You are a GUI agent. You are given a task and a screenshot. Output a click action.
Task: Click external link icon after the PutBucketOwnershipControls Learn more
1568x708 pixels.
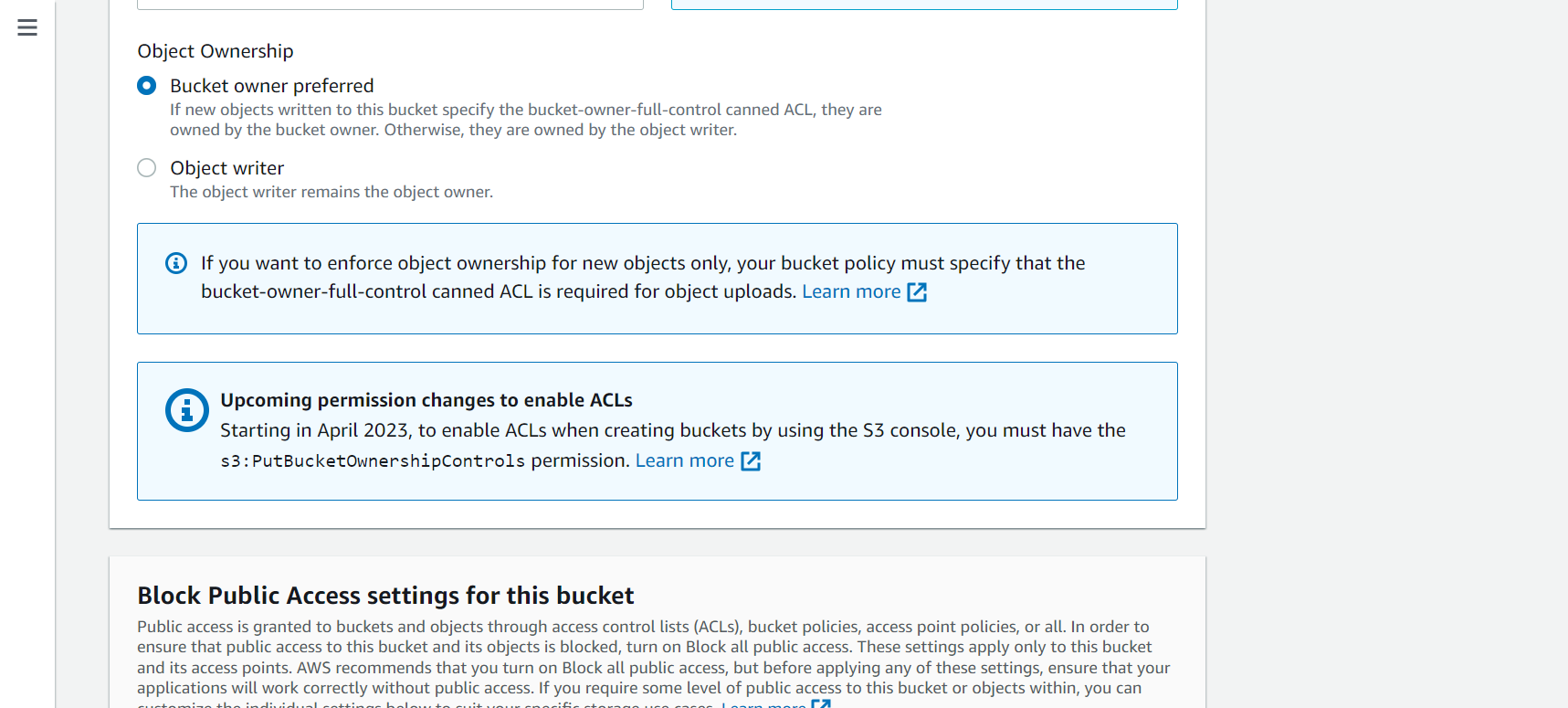751,461
